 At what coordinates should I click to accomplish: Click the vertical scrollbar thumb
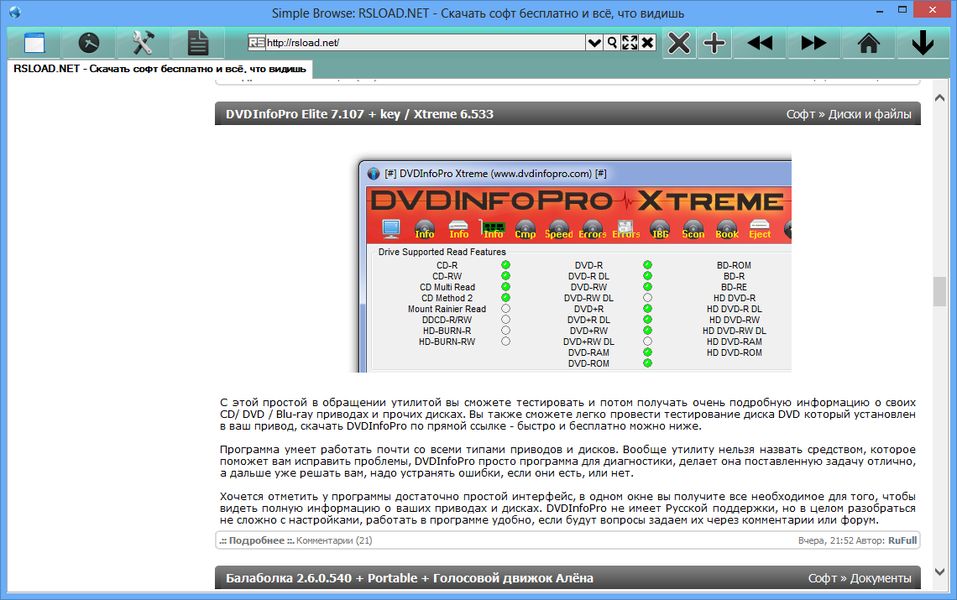[939, 292]
